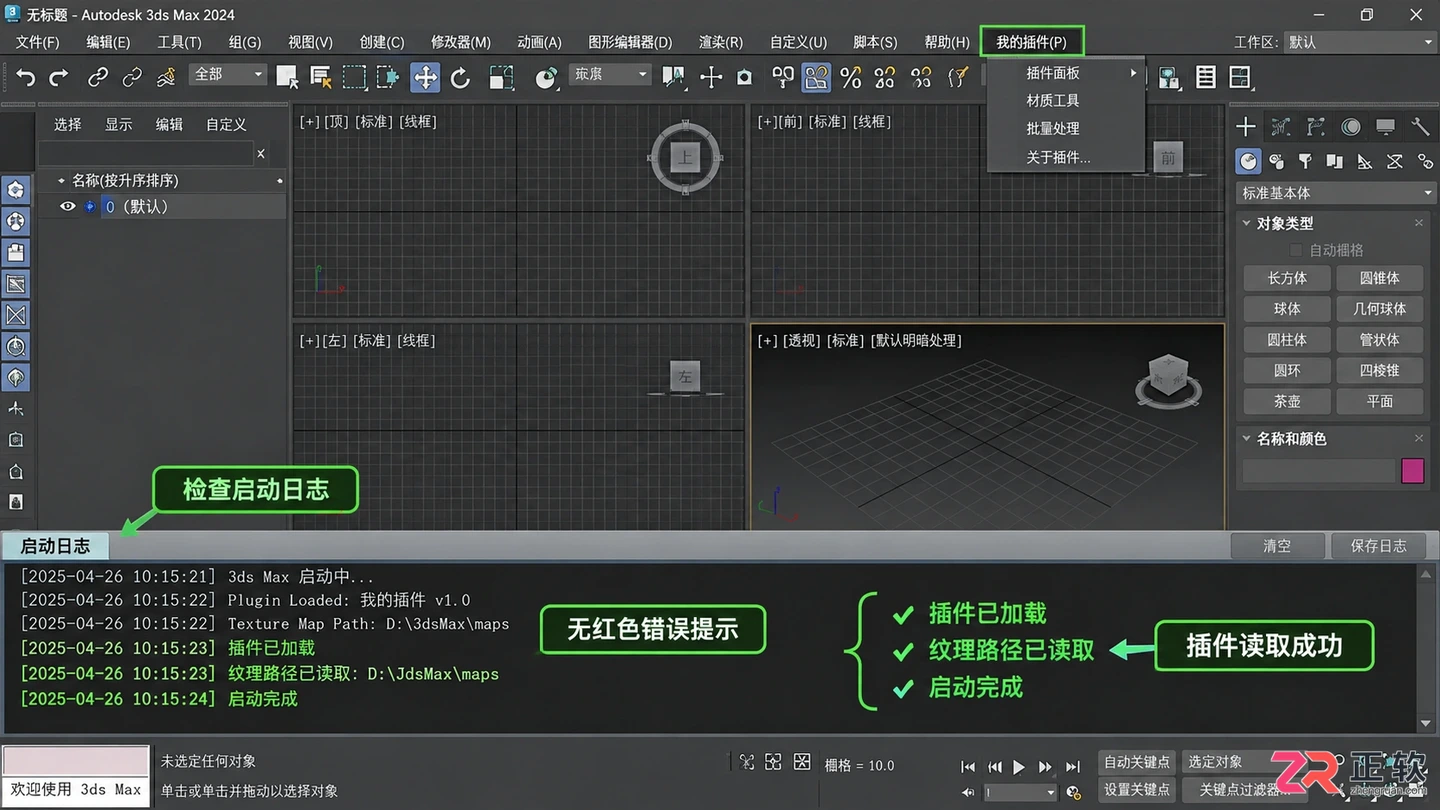Activate the Select and Move tool
The width and height of the screenshot is (1440, 810).
[425, 77]
